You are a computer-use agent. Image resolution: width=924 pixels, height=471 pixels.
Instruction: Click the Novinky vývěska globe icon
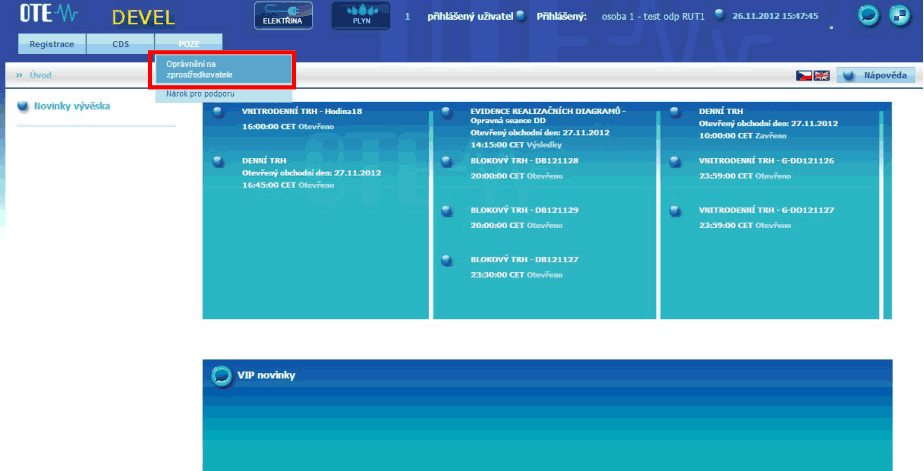click(x=24, y=106)
